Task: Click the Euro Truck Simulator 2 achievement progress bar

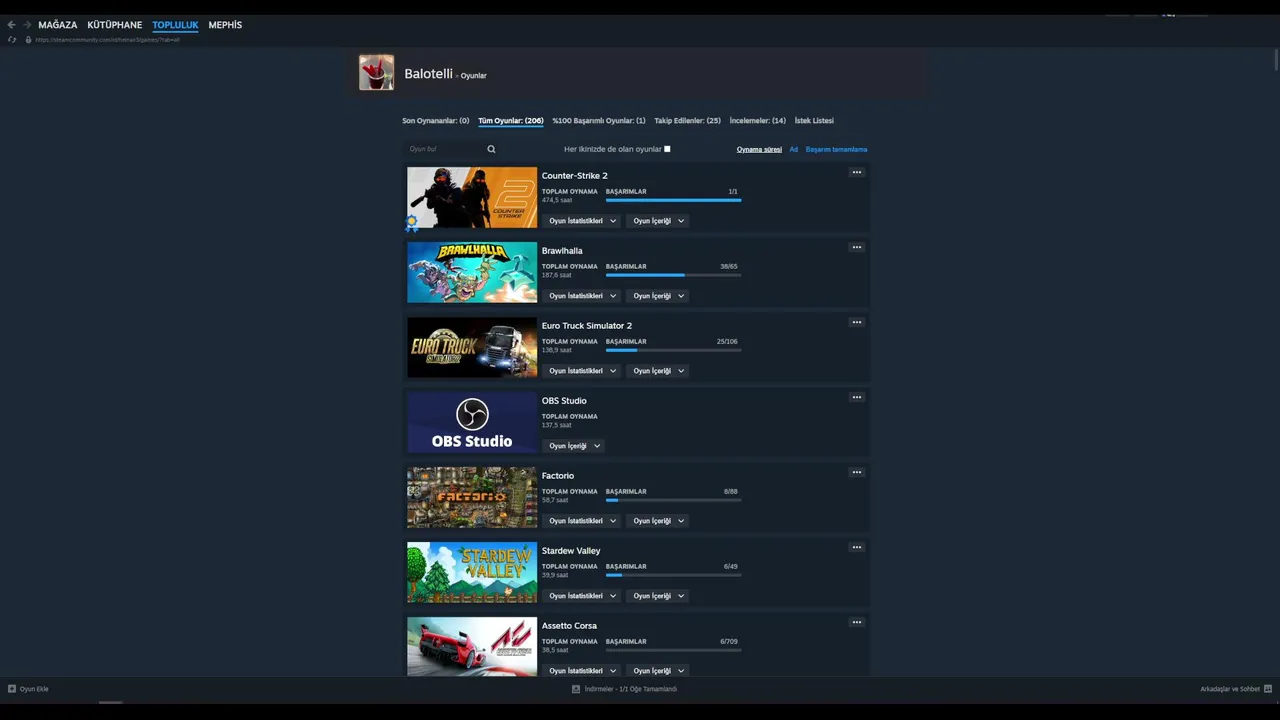Action: pyautogui.click(x=674, y=350)
